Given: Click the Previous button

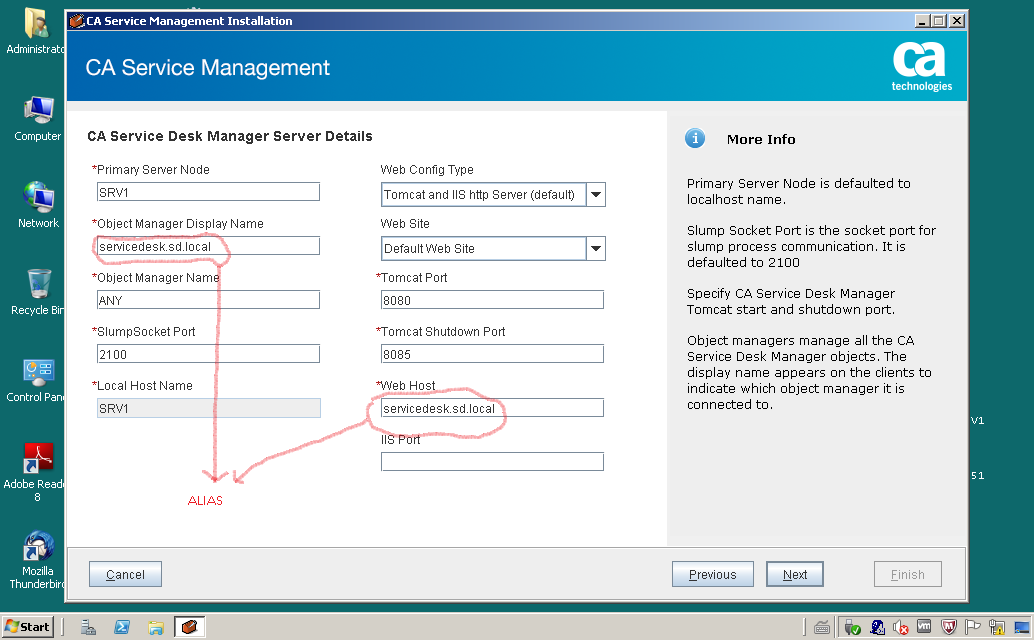Looking at the screenshot, I should (x=712, y=575).
